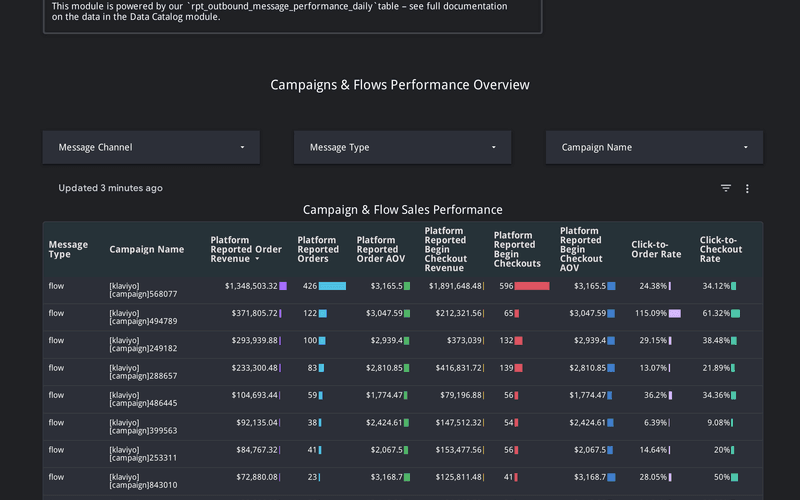800x500 pixels.
Task: Open the Message Type filter dropdown
Action: (402, 147)
